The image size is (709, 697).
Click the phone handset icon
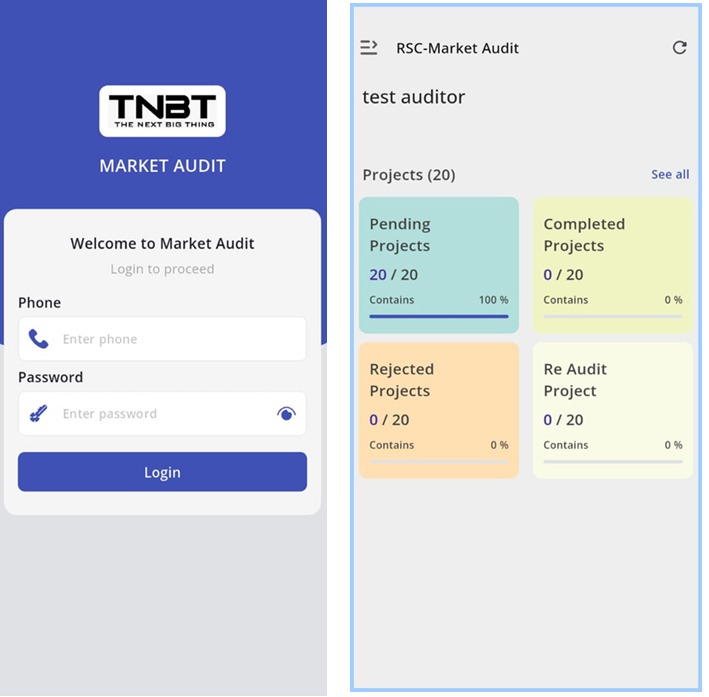38,339
